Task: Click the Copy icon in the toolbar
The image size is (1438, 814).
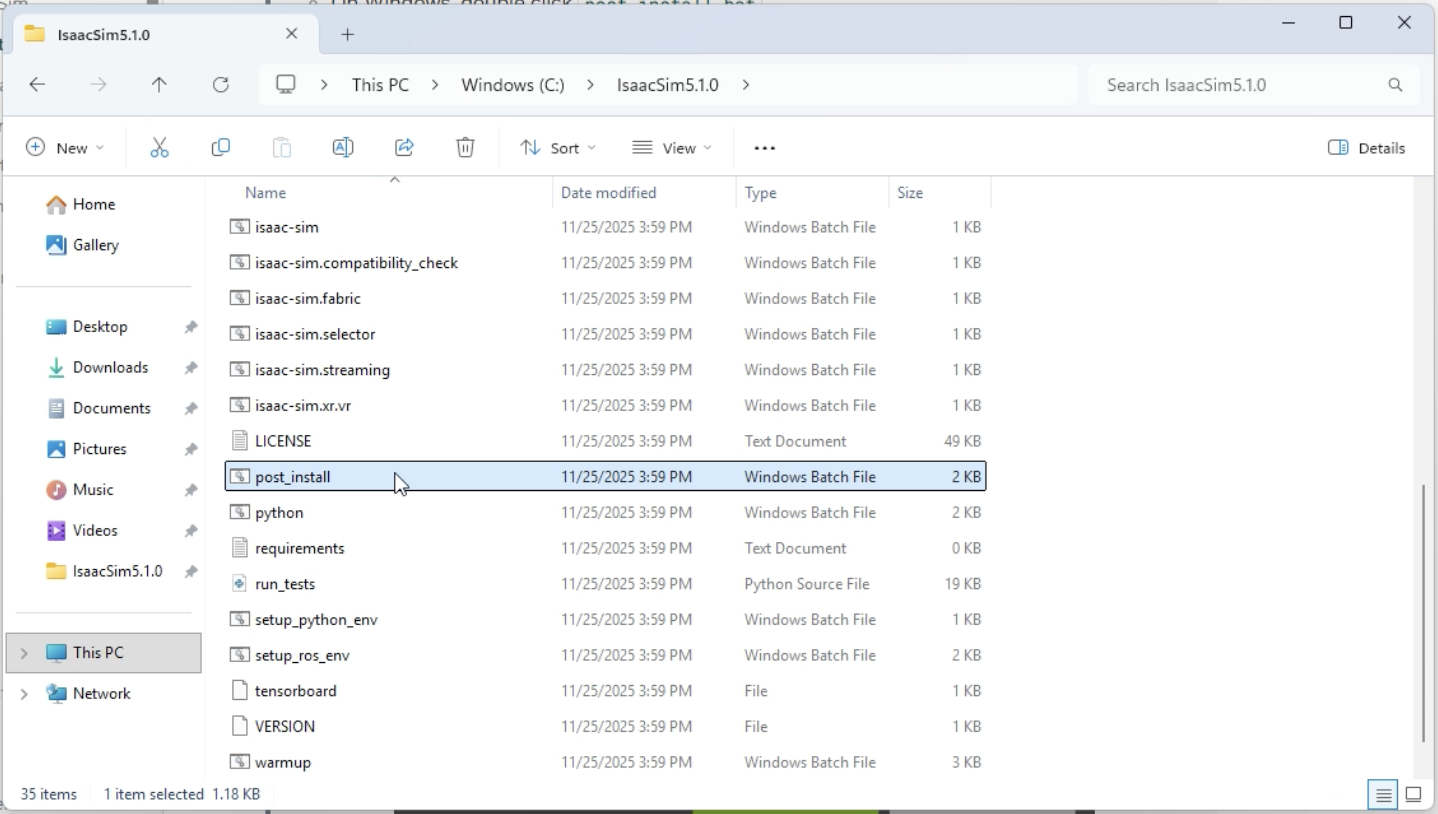Action: 220,147
